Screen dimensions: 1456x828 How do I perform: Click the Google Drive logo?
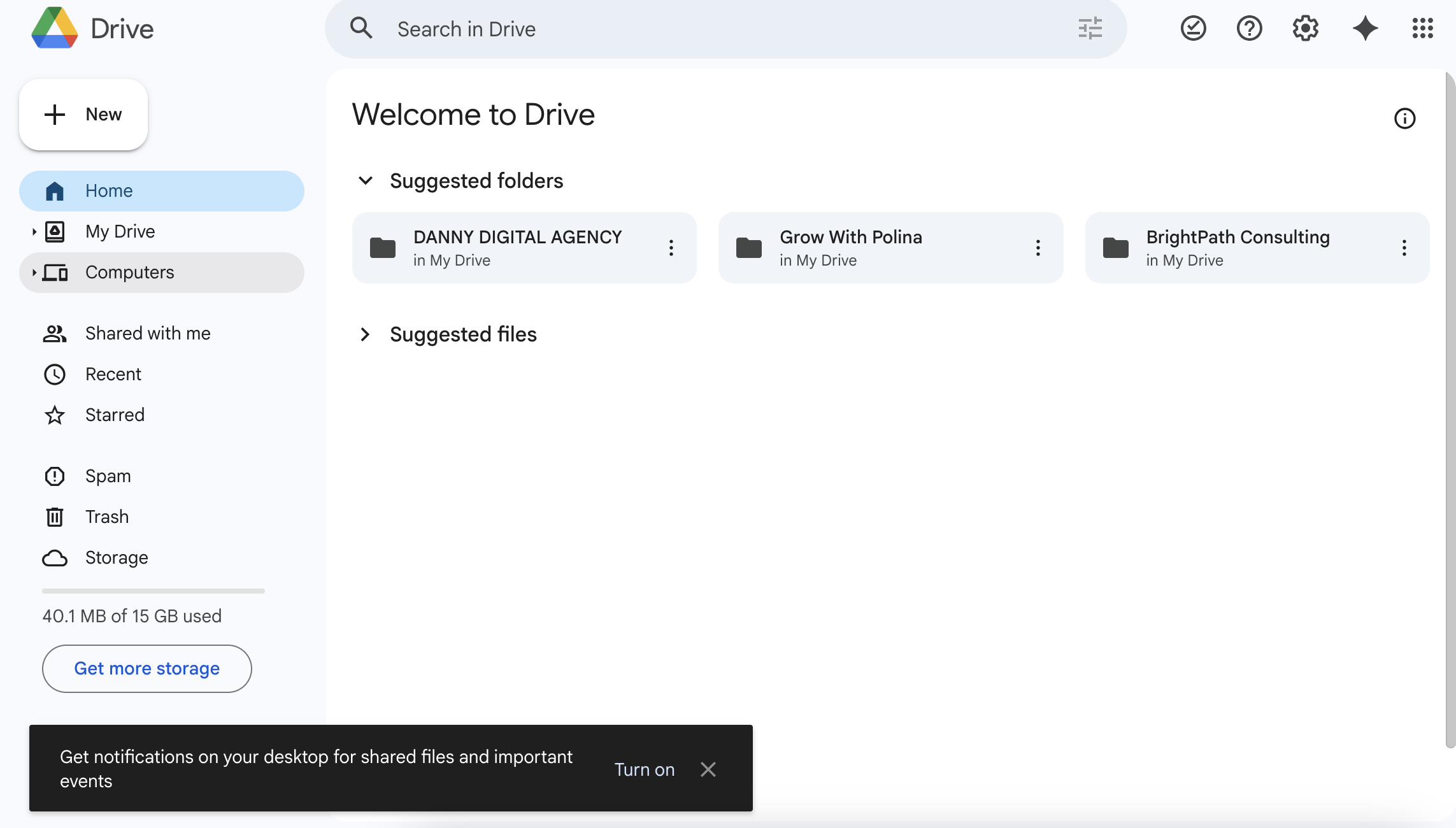click(55, 28)
